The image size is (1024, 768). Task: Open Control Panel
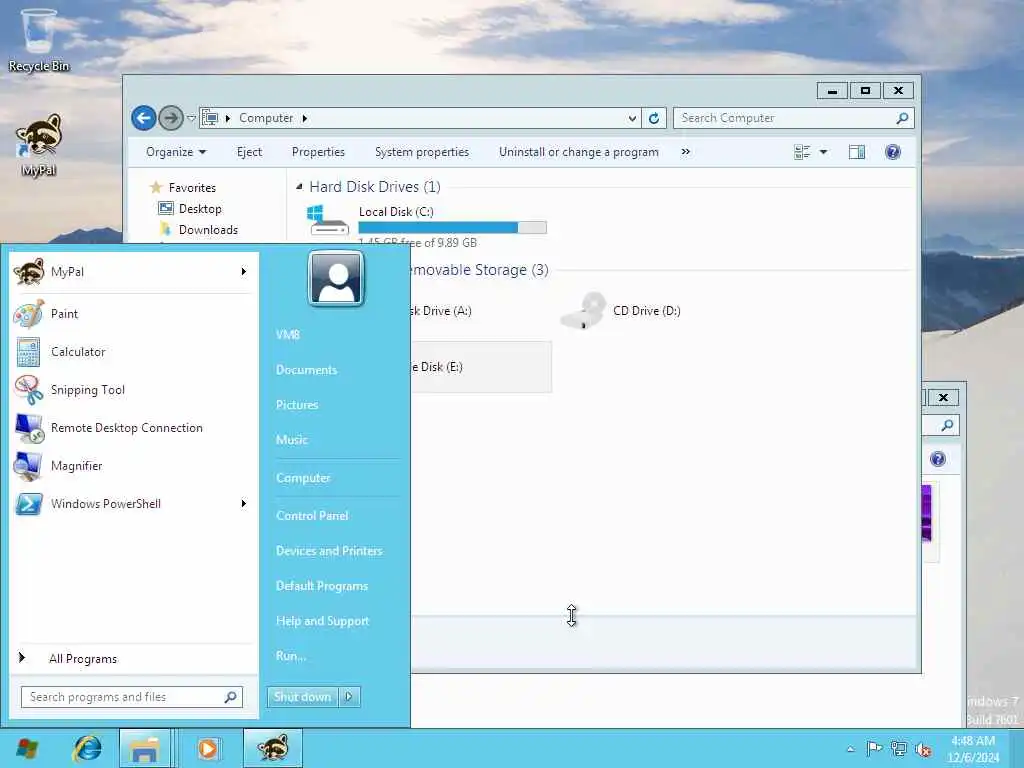(x=312, y=516)
